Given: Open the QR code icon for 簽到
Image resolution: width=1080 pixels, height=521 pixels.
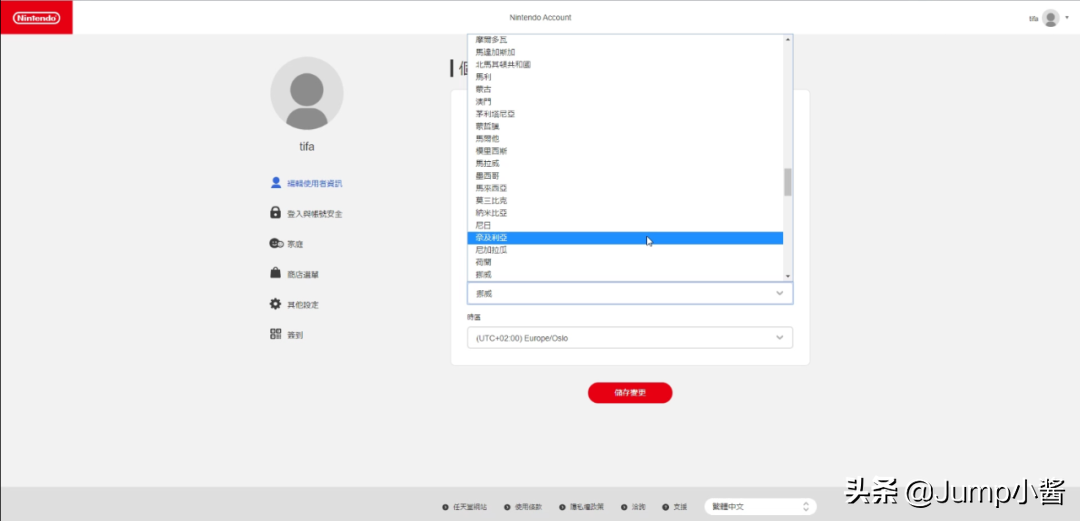Looking at the screenshot, I should tap(276, 334).
